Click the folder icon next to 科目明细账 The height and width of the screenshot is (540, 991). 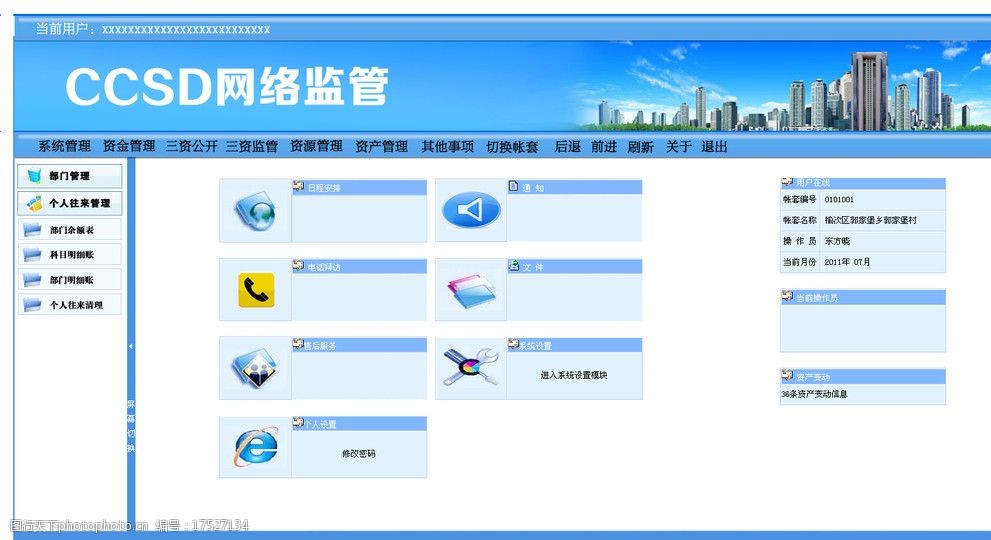click(32, 254)
